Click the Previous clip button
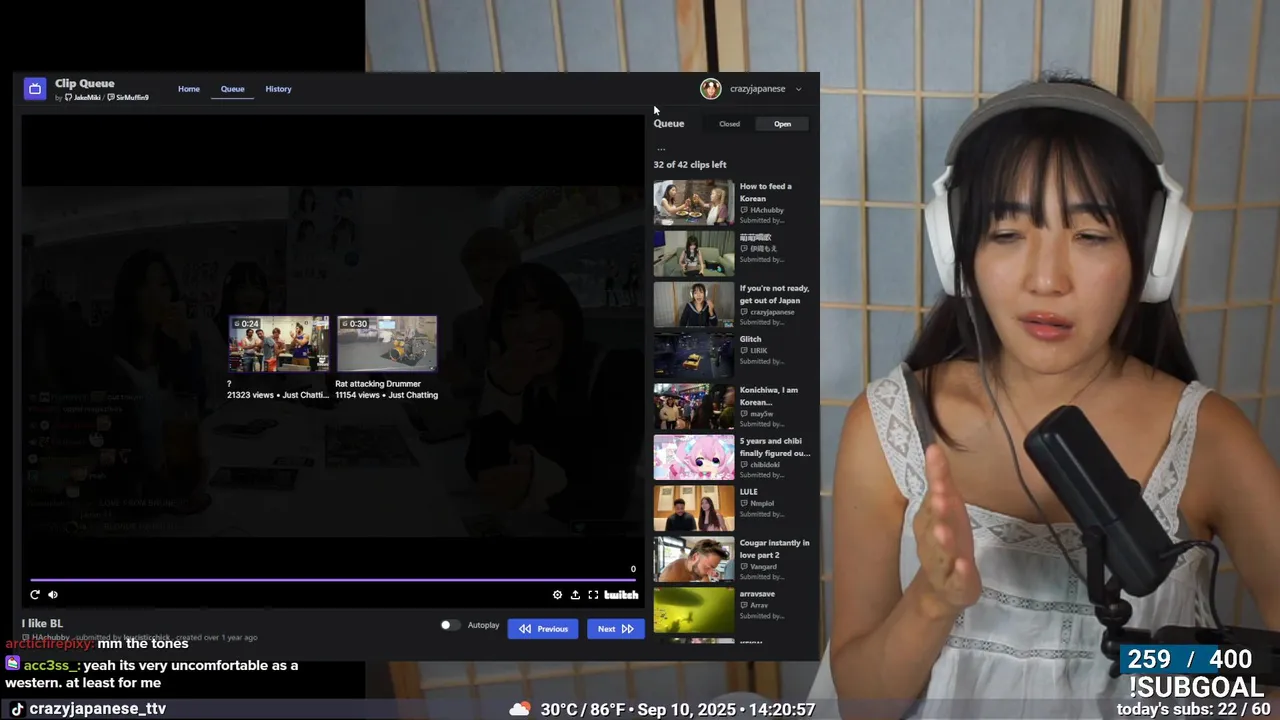 tap(543, 629)
